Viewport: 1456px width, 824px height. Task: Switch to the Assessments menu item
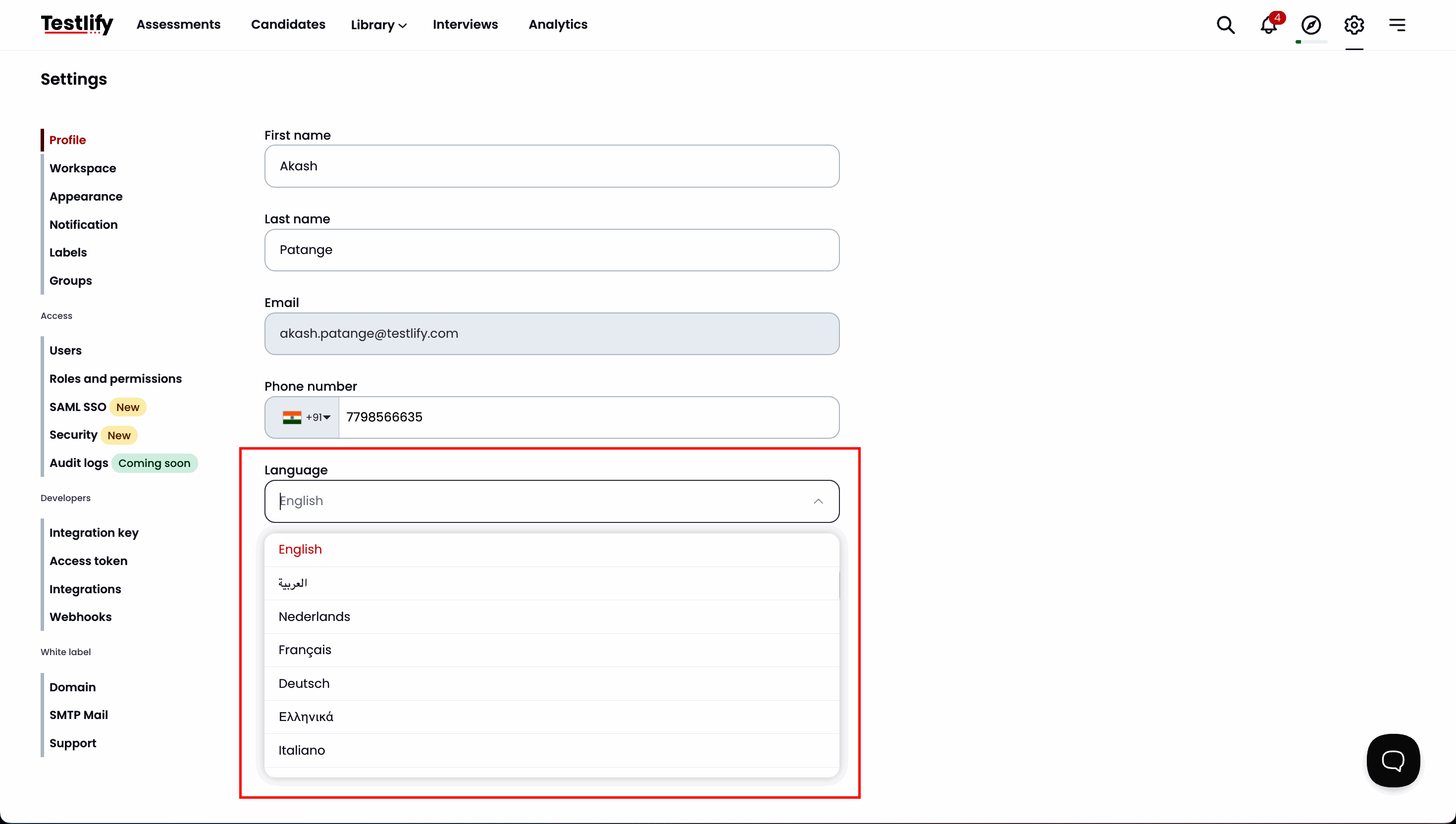pos(178,25)
